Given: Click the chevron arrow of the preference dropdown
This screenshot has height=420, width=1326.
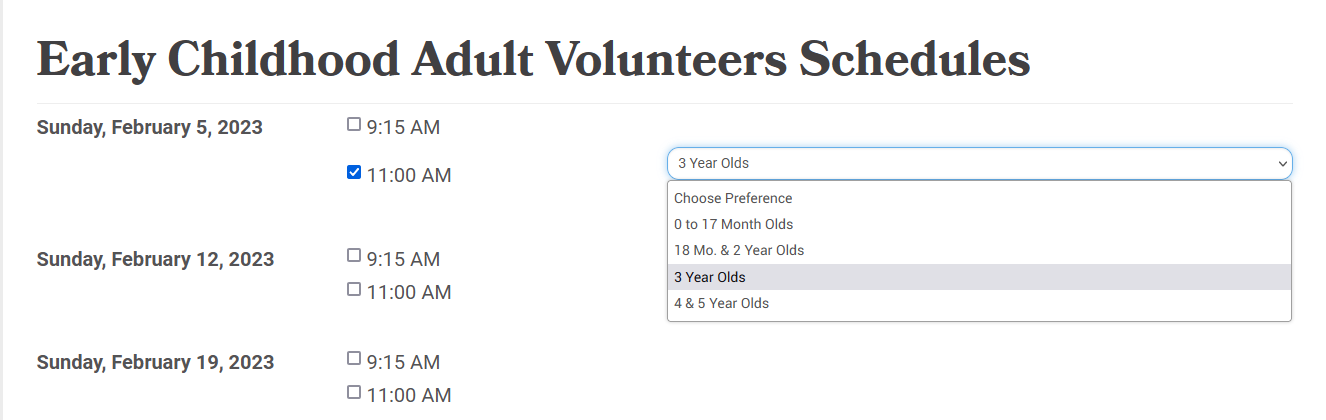Looking at the screenshot, I should [1281, 163].
